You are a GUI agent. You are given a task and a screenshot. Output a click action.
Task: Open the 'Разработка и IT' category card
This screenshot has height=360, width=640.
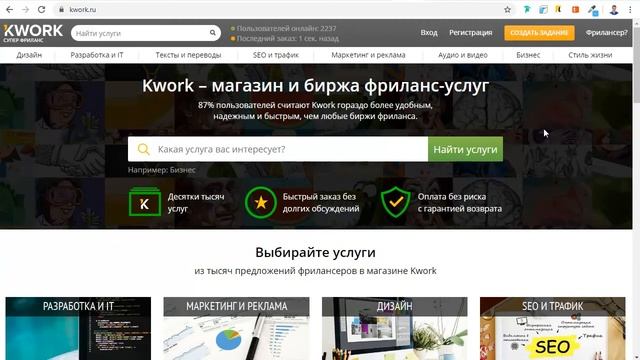click(78, 329)
